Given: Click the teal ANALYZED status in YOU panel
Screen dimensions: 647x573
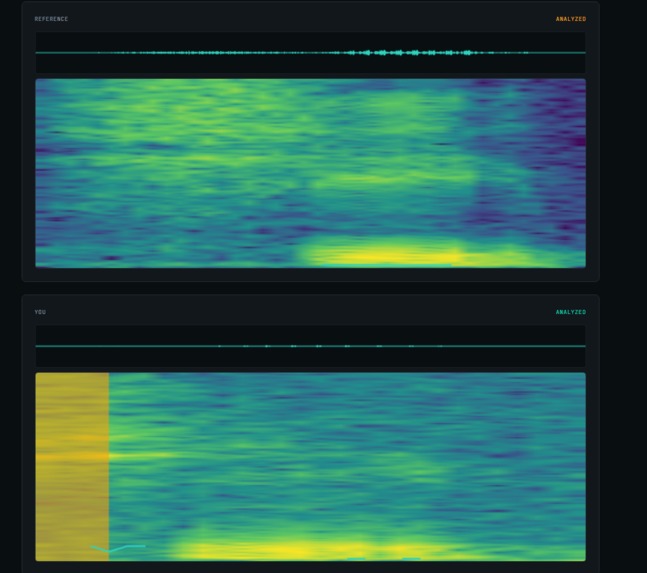Looking at the screenshot, I should click(571, 312).
